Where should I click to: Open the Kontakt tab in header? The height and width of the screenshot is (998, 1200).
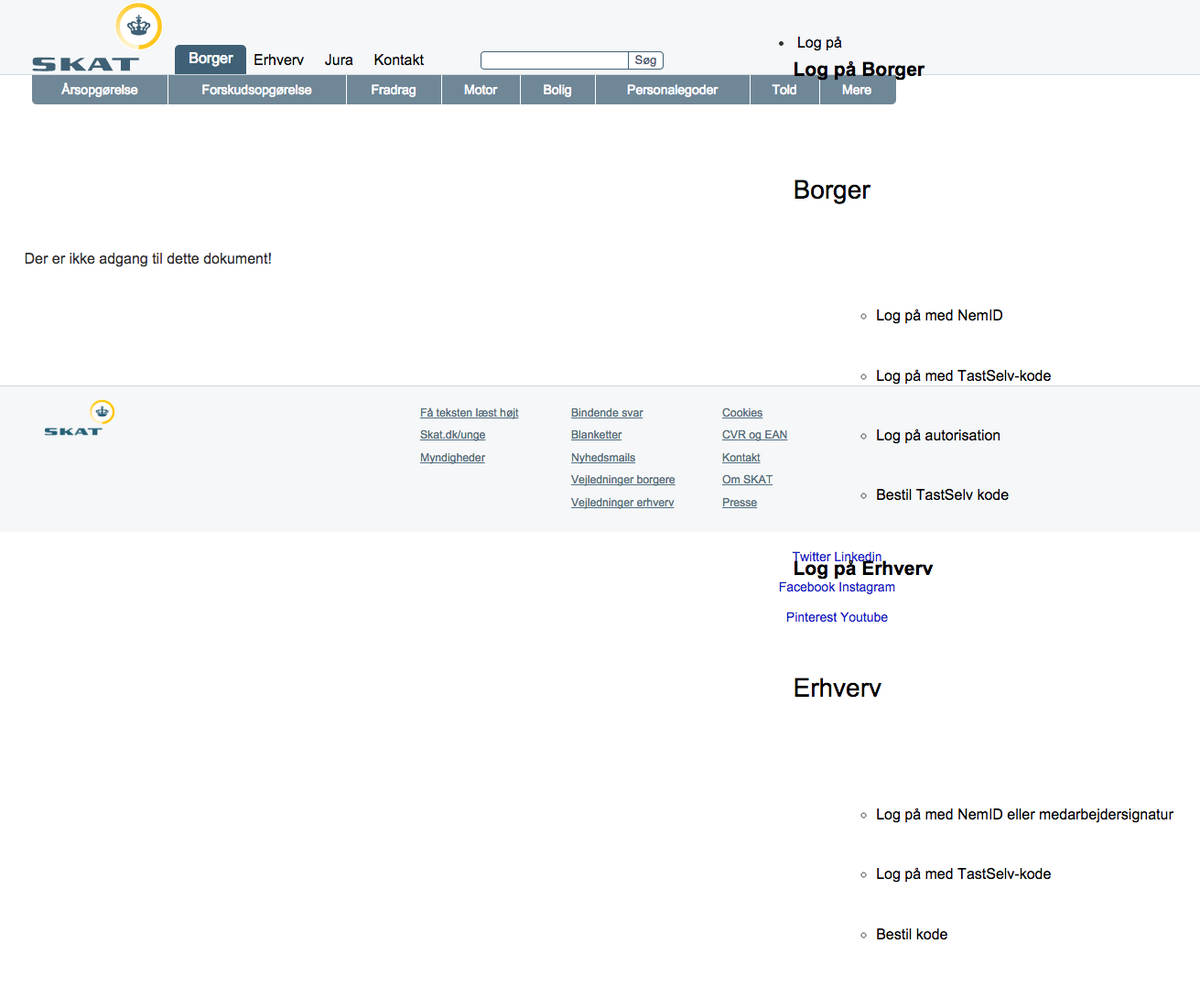[x=399, y=60]
